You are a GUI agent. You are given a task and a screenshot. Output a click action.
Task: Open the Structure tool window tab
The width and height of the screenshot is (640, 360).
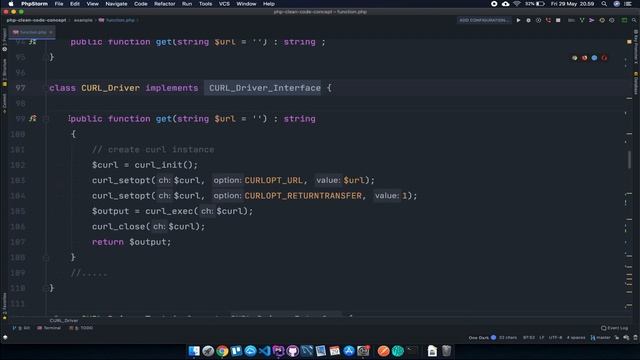4,72
